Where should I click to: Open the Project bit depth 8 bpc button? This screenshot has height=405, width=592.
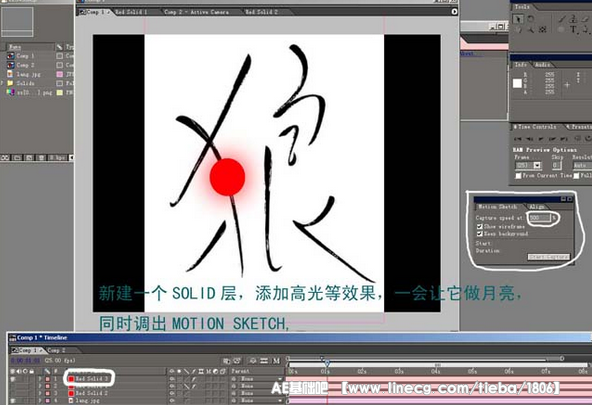pyautogui.click(x=57, y=157)
